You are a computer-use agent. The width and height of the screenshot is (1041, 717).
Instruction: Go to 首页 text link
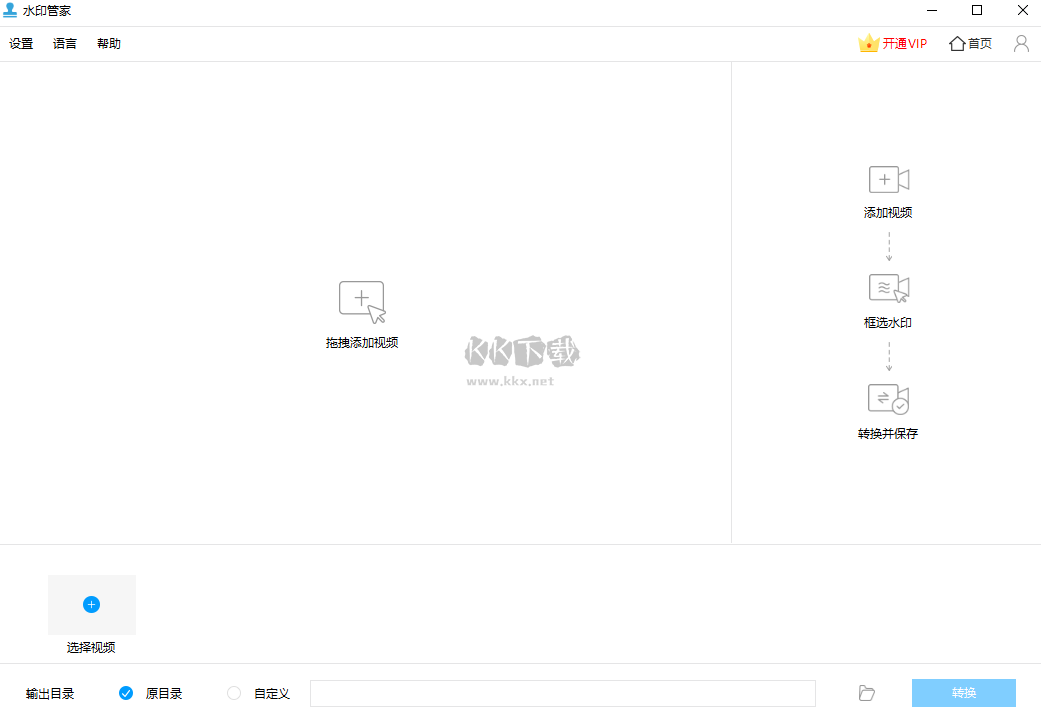click(x=980, y=44)
